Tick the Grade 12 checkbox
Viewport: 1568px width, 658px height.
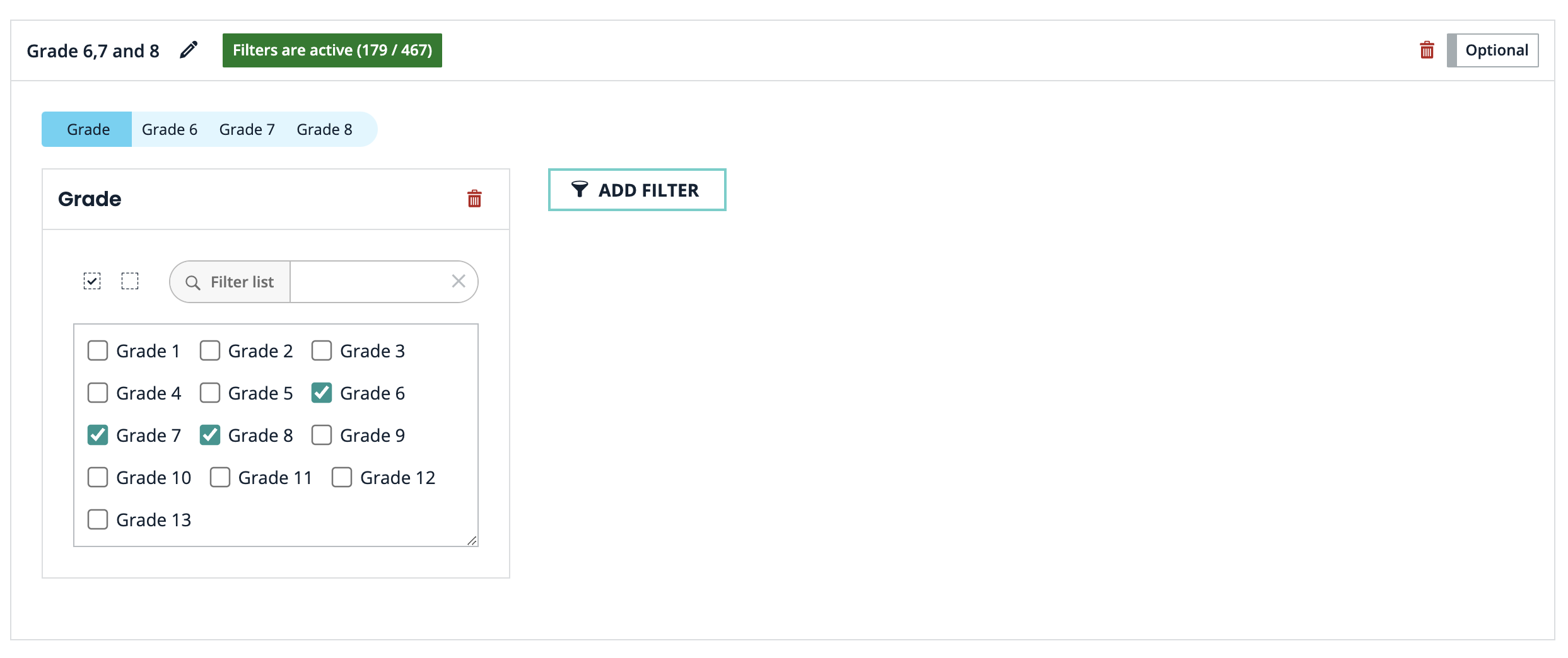(x=342, y=478)
